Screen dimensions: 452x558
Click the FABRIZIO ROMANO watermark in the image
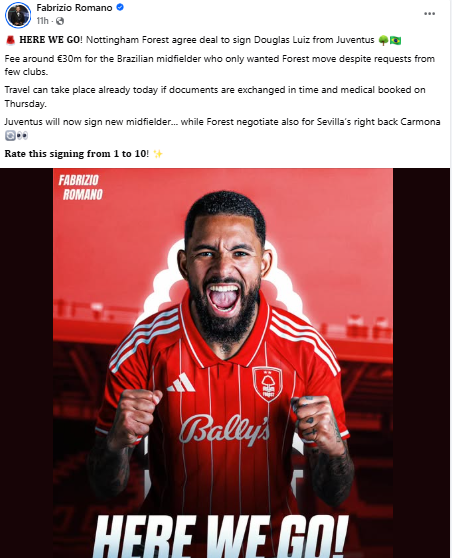(80, 188)
